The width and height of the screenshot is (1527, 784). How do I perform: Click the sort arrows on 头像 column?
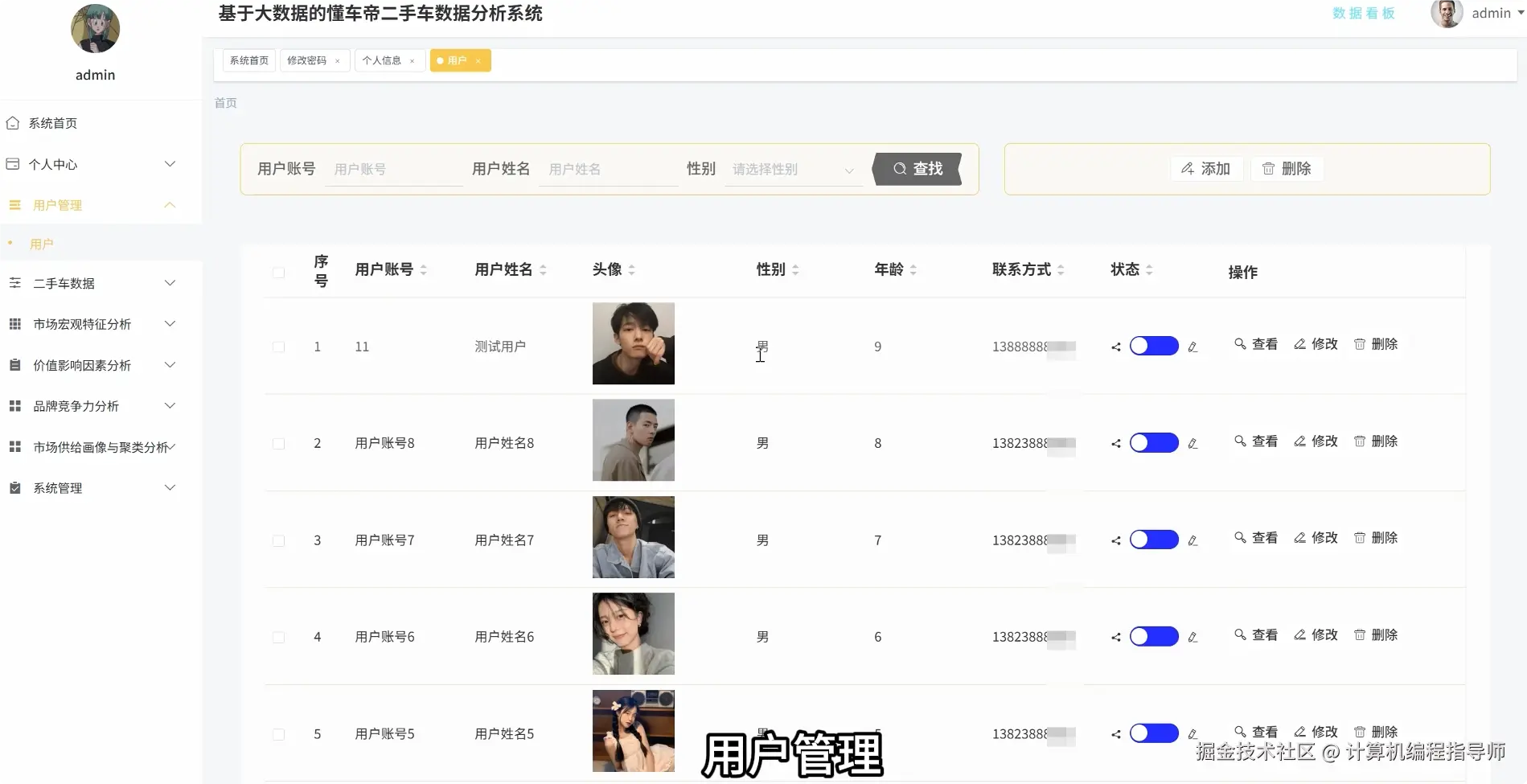pos(631,270)
